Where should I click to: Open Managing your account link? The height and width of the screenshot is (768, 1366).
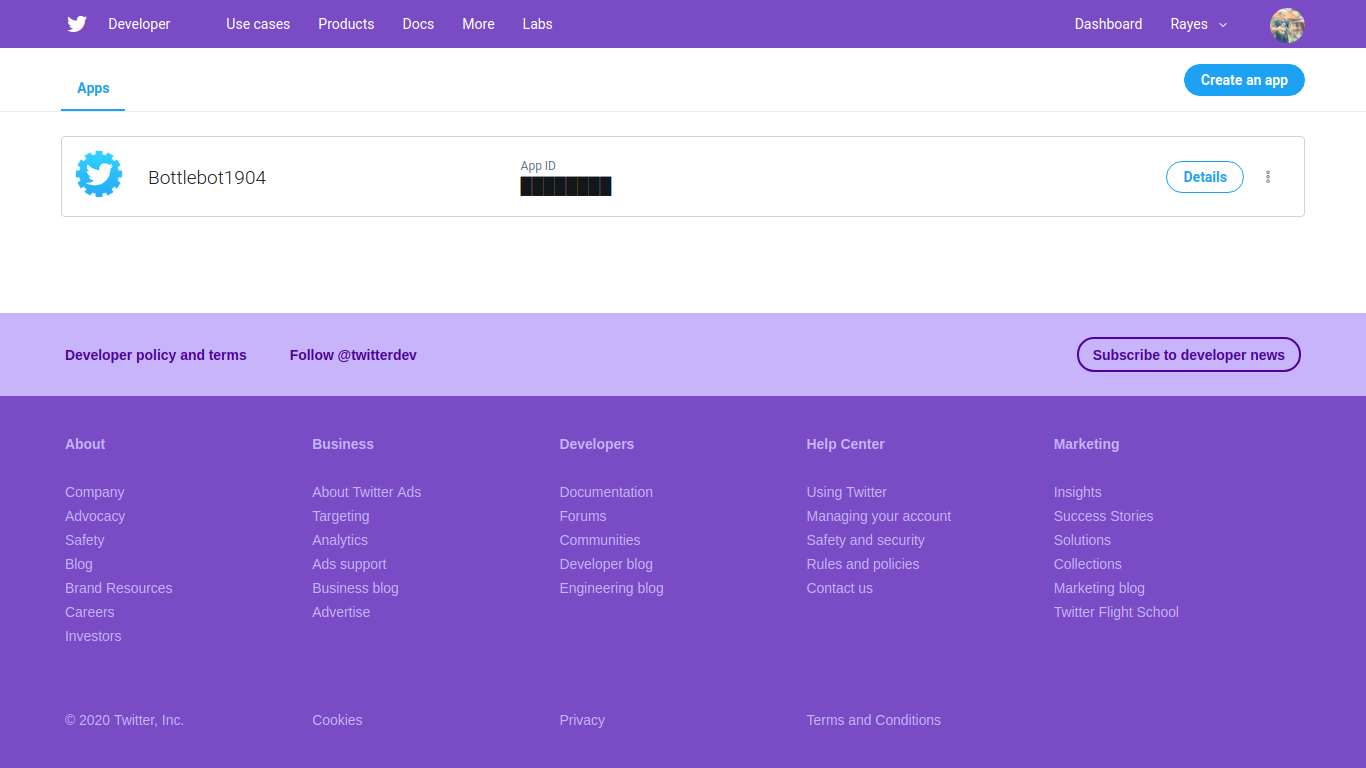(x=879, y=516)
